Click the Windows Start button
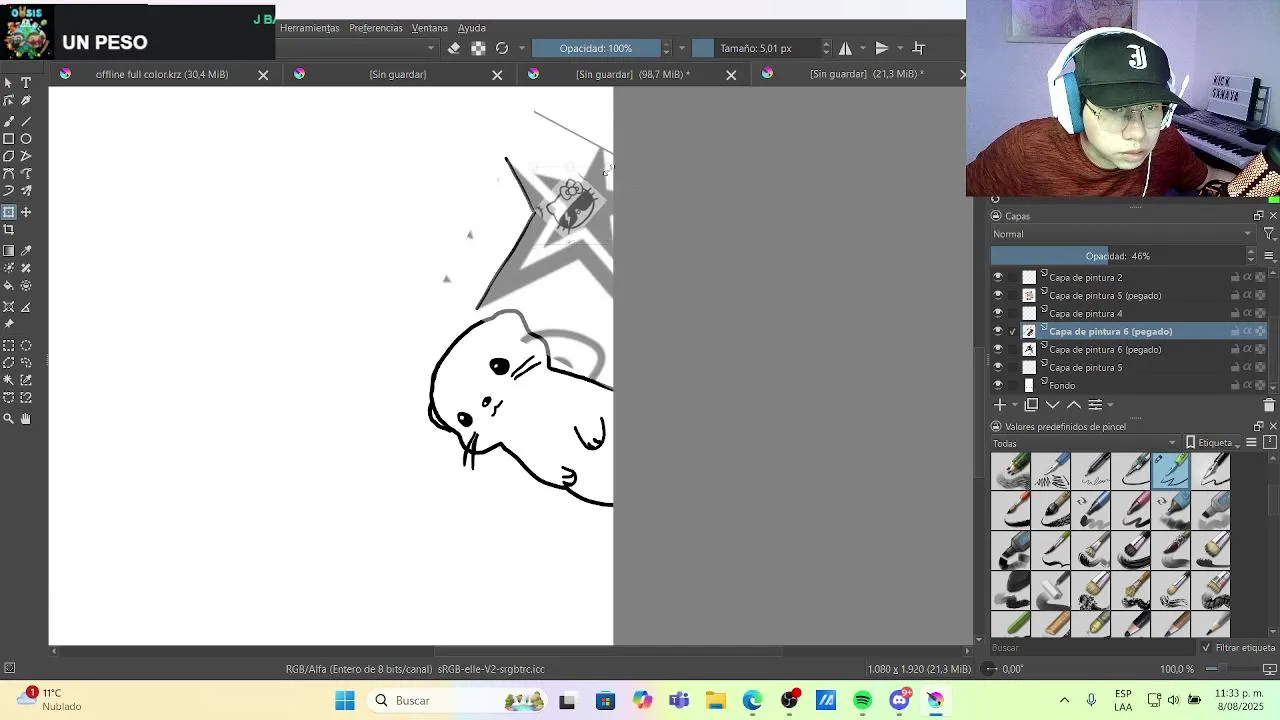The width and height of the screenshot is (1280, 720). coord(345,701)
